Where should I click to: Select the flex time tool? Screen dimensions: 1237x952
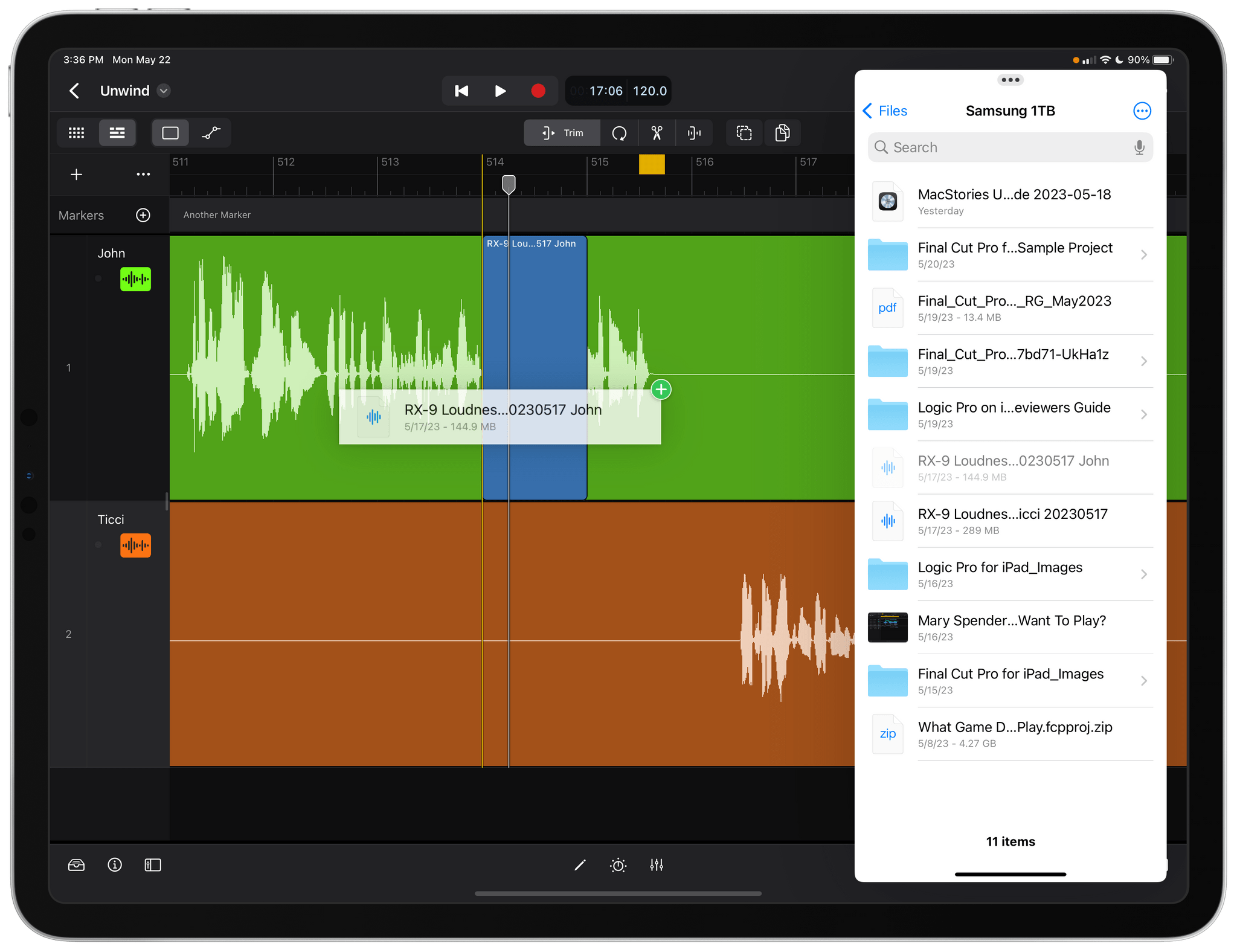point(693,133)
